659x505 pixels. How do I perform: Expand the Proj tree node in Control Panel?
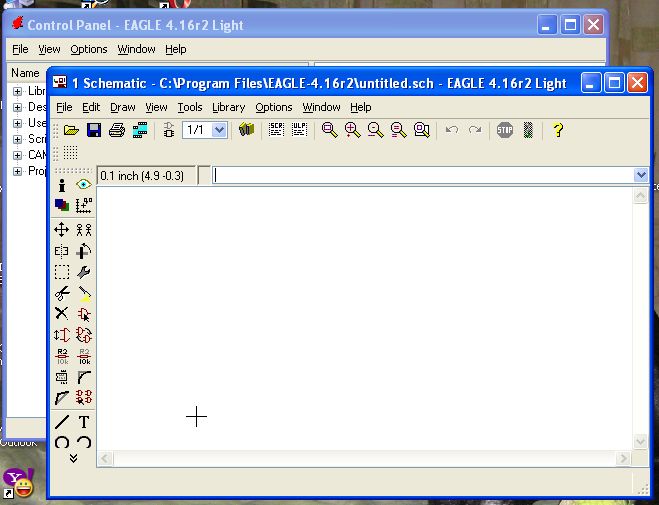tap(17, 171)
